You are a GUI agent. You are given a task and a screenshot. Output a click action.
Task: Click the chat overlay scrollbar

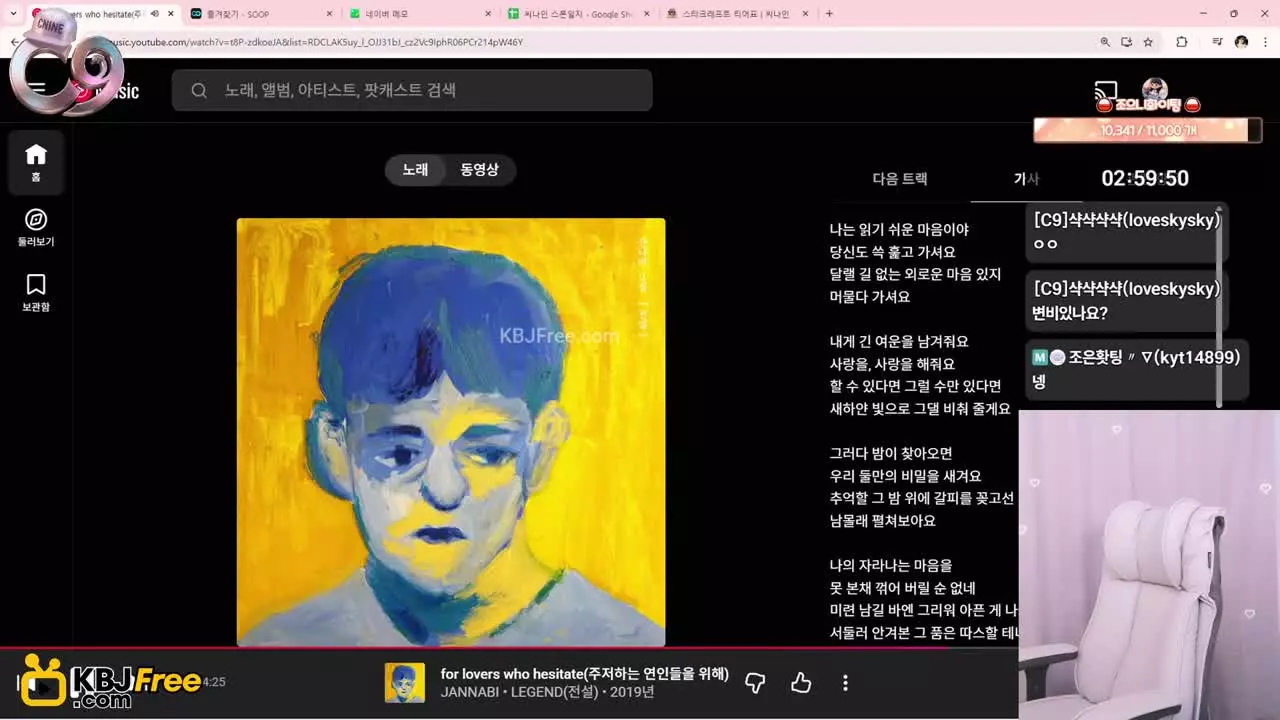pyautogui.click(x=1219, y=306)
